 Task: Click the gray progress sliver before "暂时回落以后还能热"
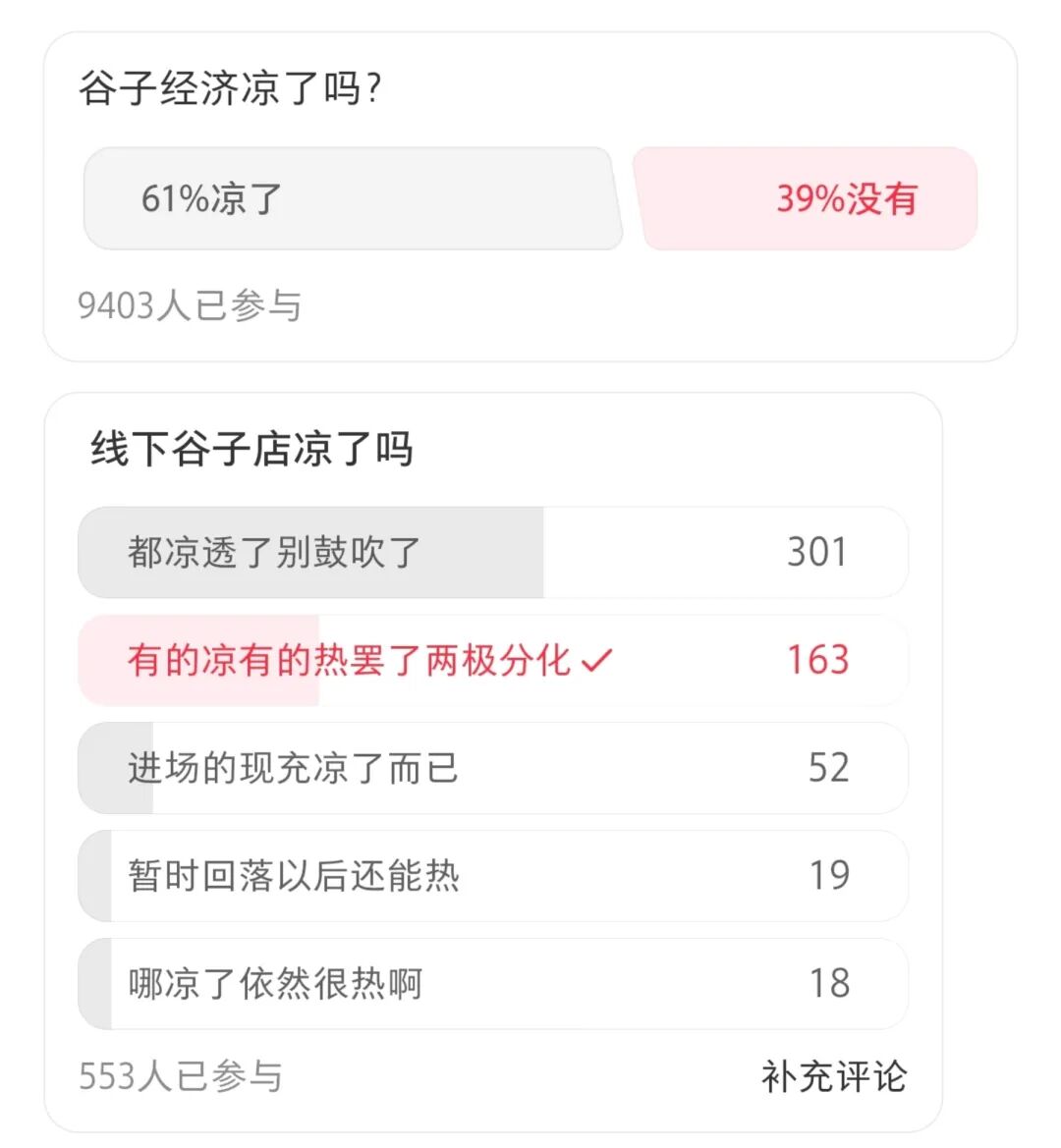tap(96, 876)
